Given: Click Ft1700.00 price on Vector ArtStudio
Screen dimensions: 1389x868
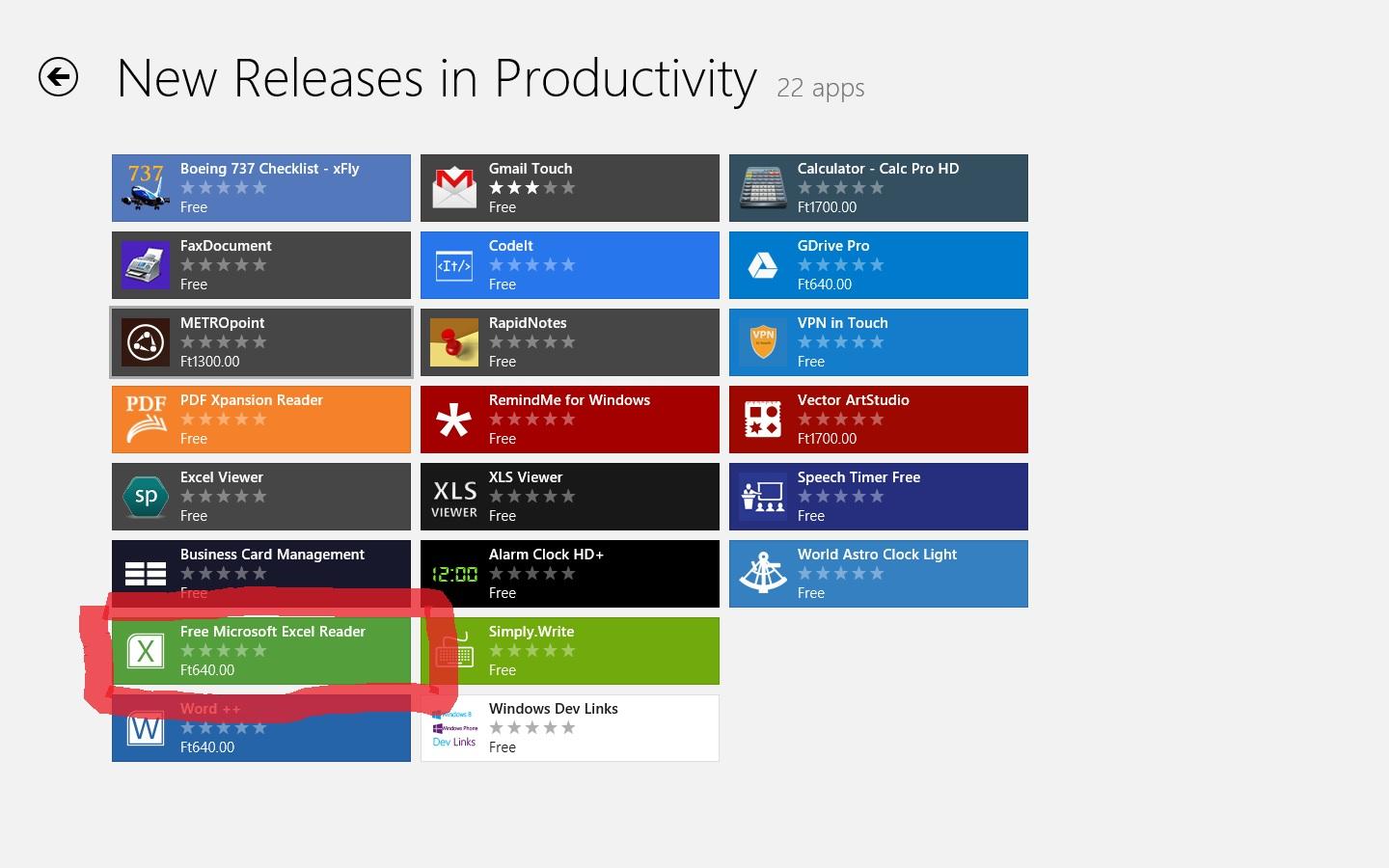Looking at the screenshot, I should (x=827, y=439).
